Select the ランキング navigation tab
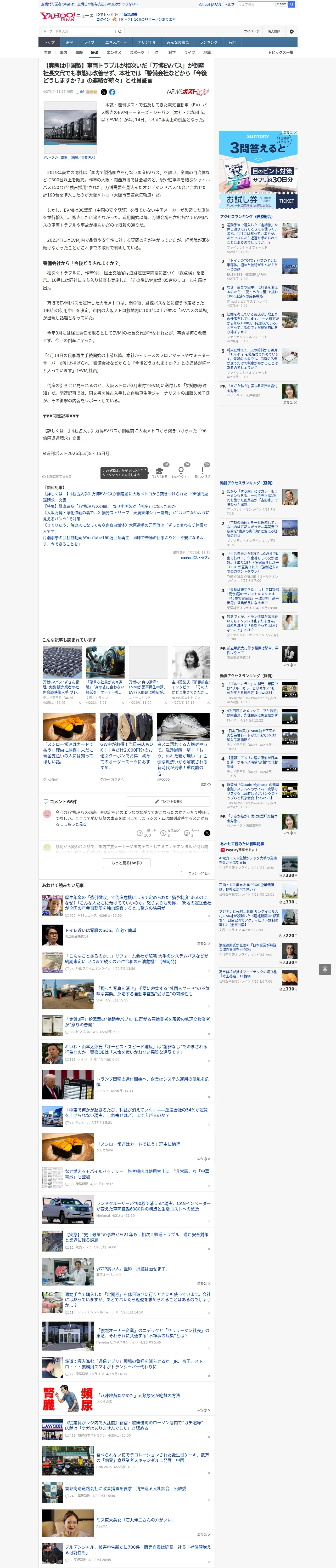This screenshot has width=336, height=1568. [209, 42]
